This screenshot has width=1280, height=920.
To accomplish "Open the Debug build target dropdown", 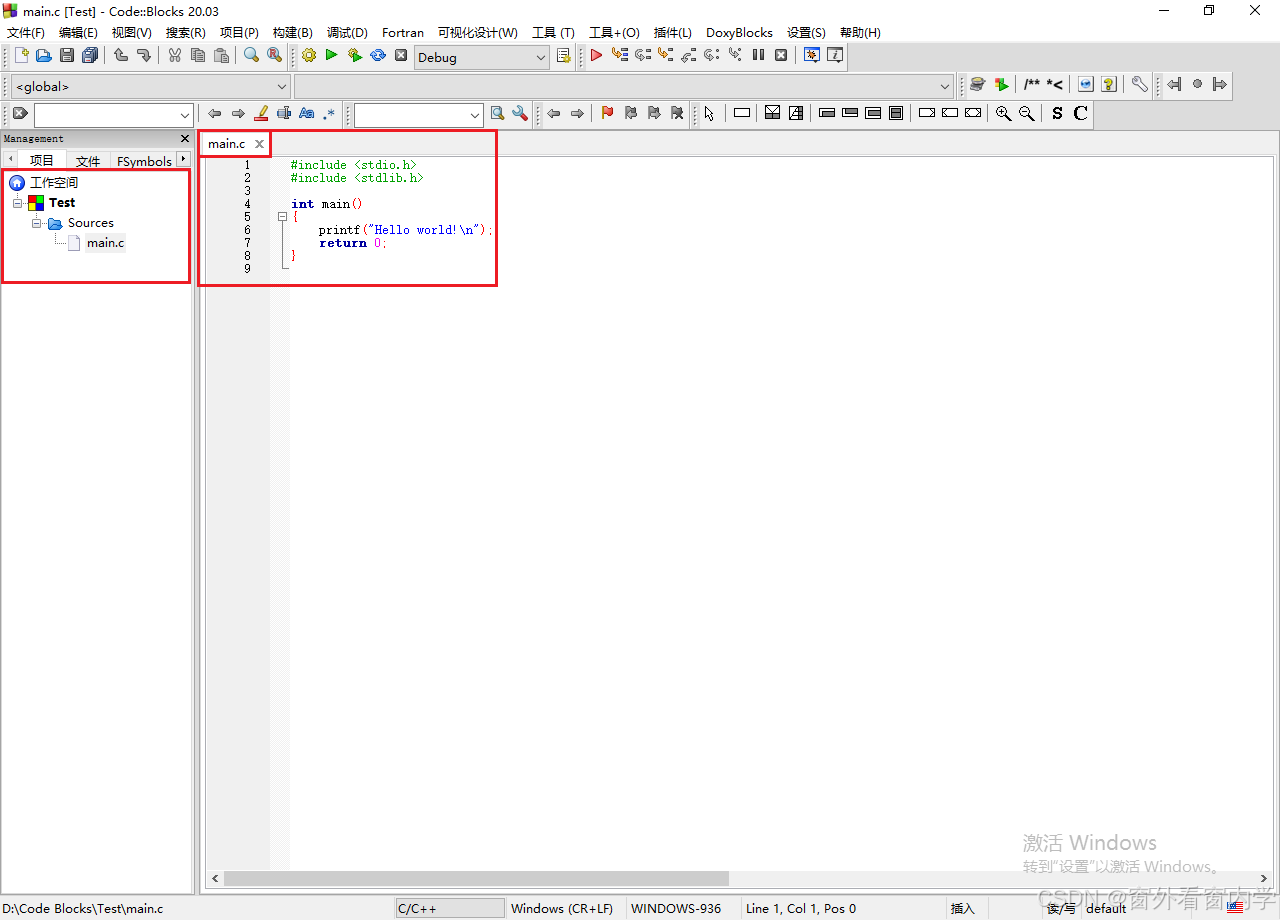I will [x=541, y=58].
